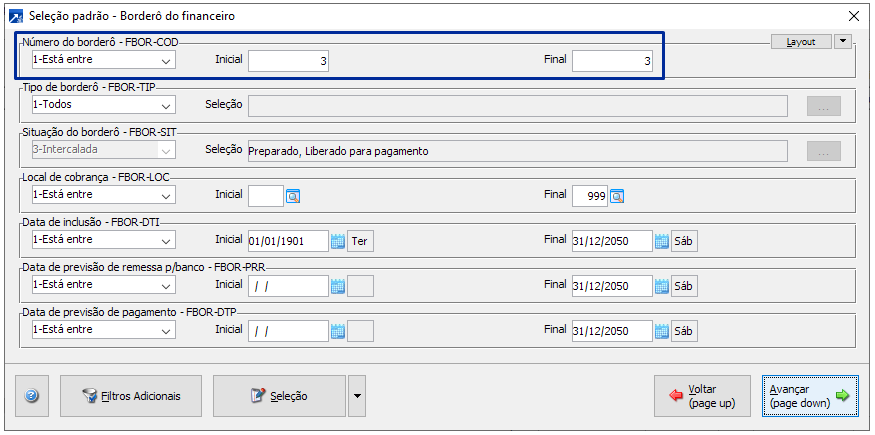Click the application icon in title bar
The height and width of the screenshot is (435, 875).
[x=17, y=16]
